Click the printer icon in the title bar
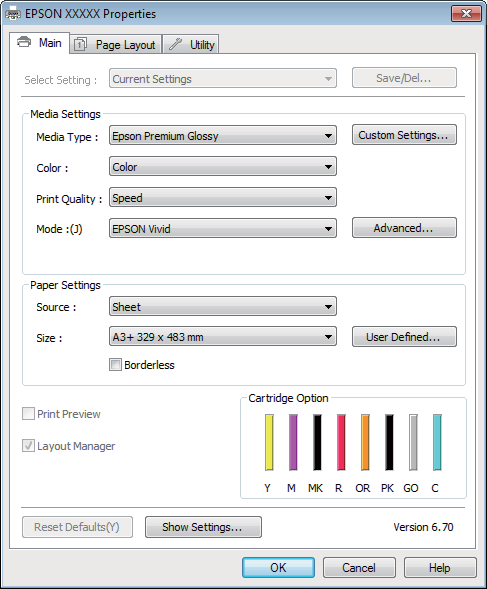 [13, 13]
